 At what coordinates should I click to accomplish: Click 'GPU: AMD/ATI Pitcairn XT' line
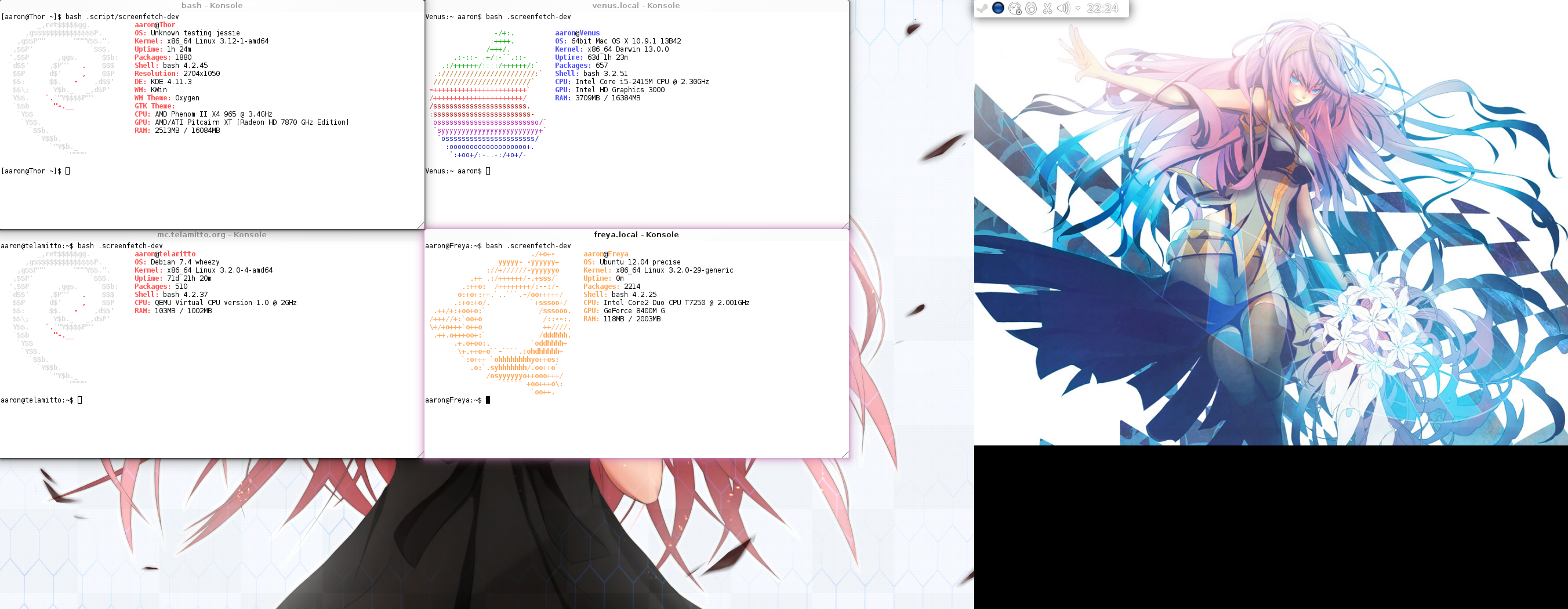click(x=242, y=122)
